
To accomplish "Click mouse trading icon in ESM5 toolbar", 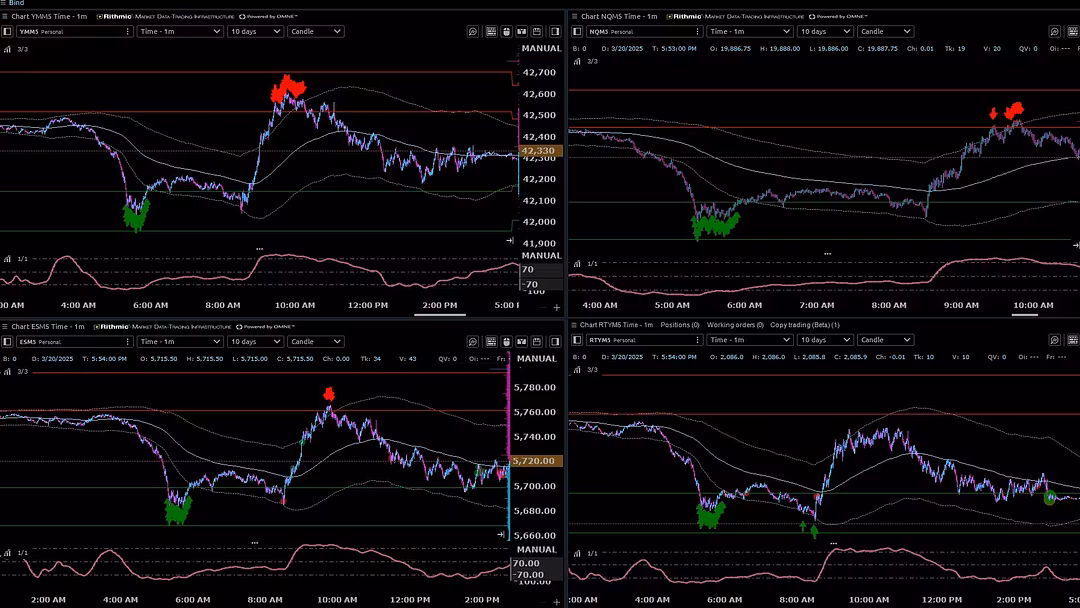I will (506, 342).
